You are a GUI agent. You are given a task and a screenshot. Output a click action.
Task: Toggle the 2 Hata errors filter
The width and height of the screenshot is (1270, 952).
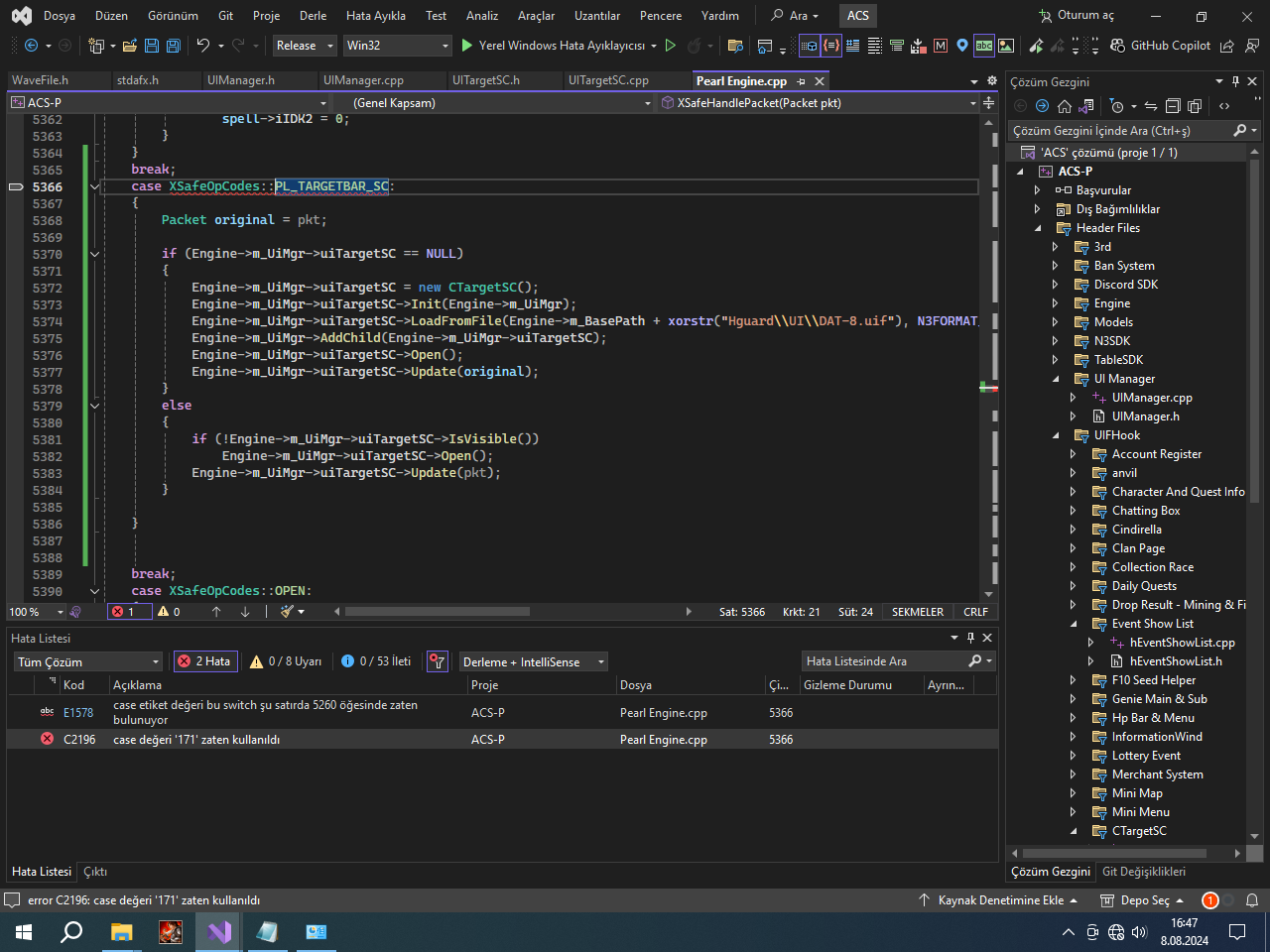click(x=204, y=661)
